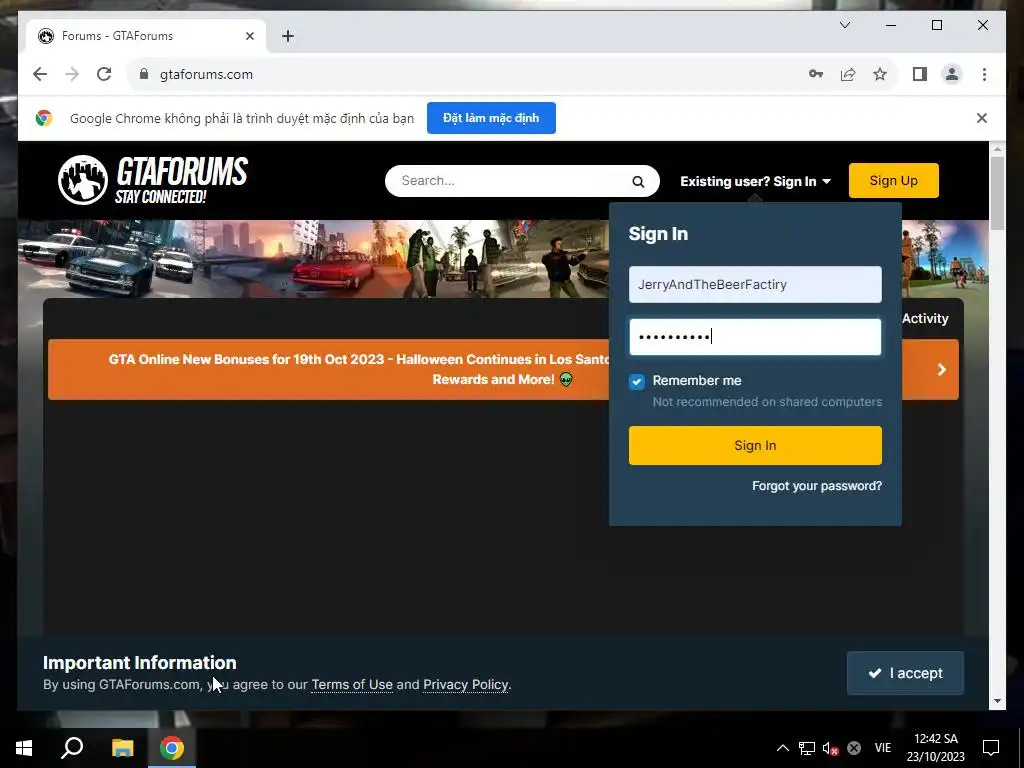Click the share page icon
This screenshot has width=1024, height=768.
point(848,74)
